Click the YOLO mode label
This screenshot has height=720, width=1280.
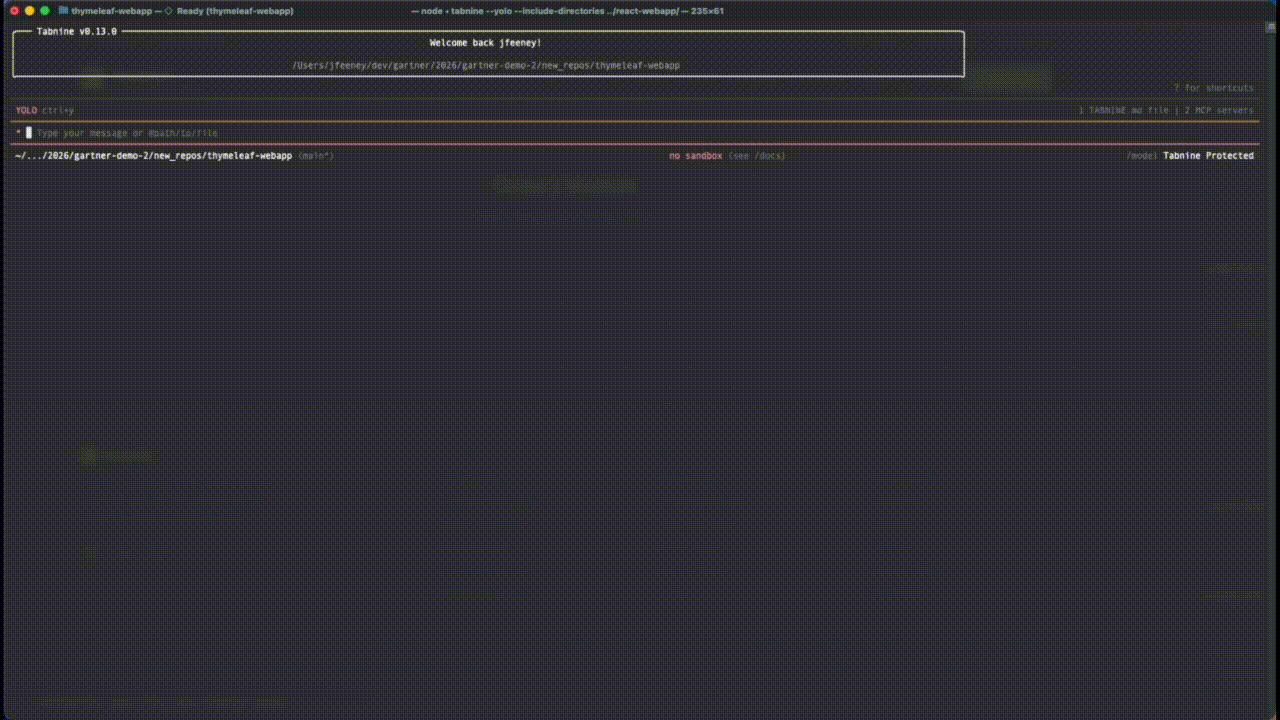click(25, 110)
